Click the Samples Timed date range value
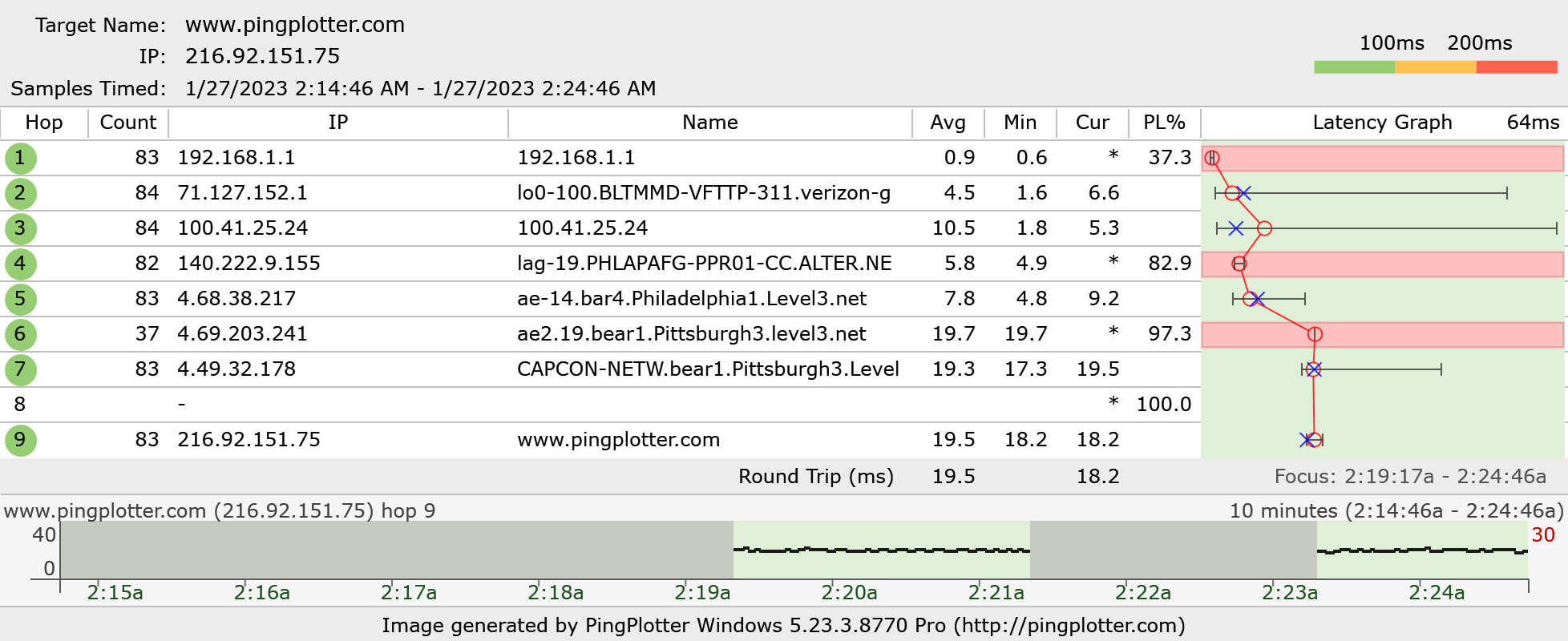The image size is (1568, 641). pyautogui.click(x=421, y=88)
